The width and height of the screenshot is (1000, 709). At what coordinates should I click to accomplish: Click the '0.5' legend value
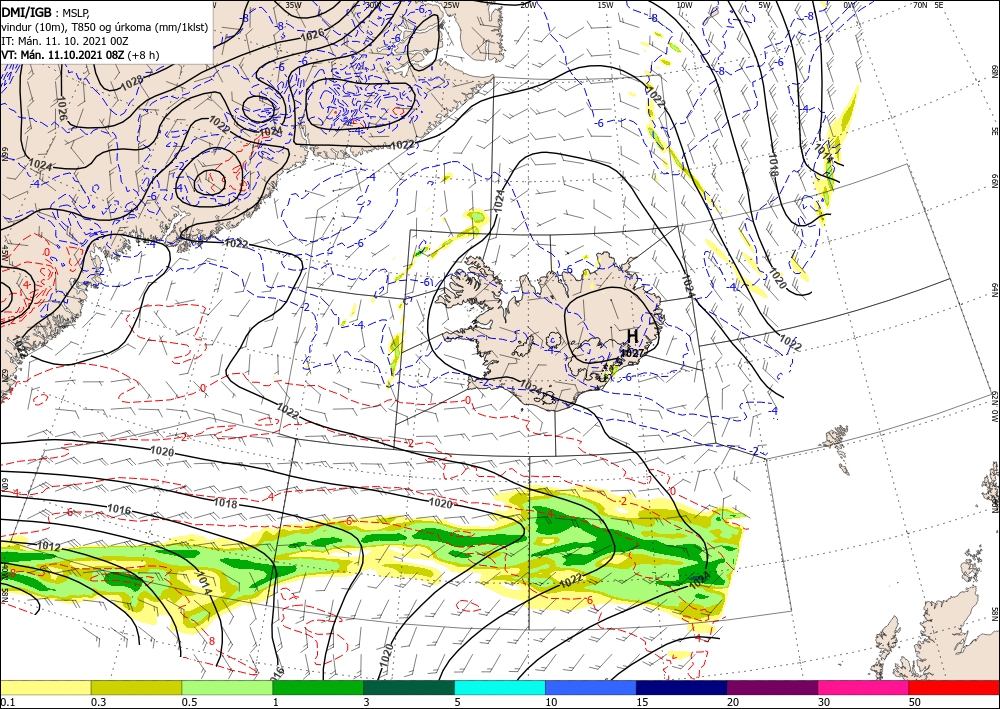[189, 702]
